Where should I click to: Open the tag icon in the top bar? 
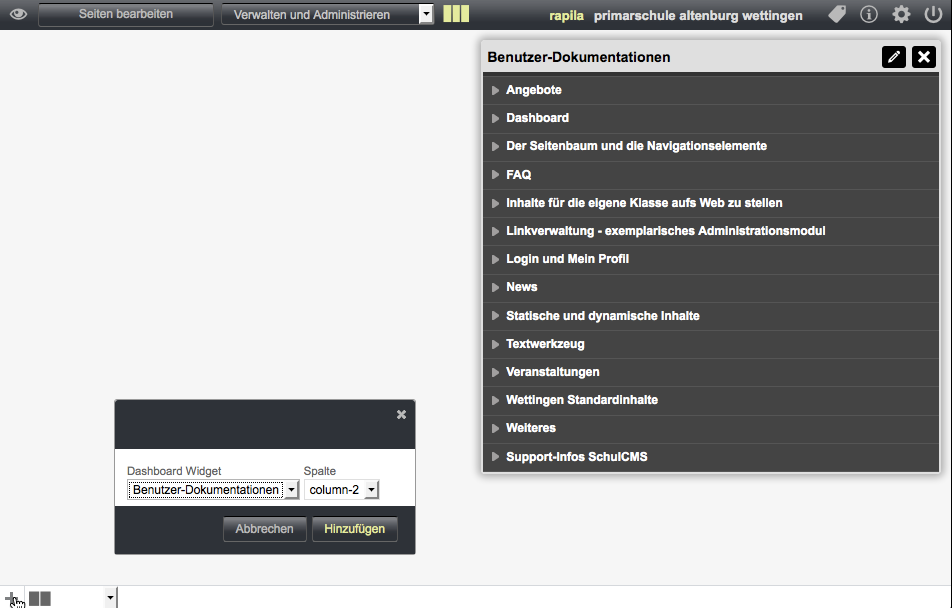point(837,14)
